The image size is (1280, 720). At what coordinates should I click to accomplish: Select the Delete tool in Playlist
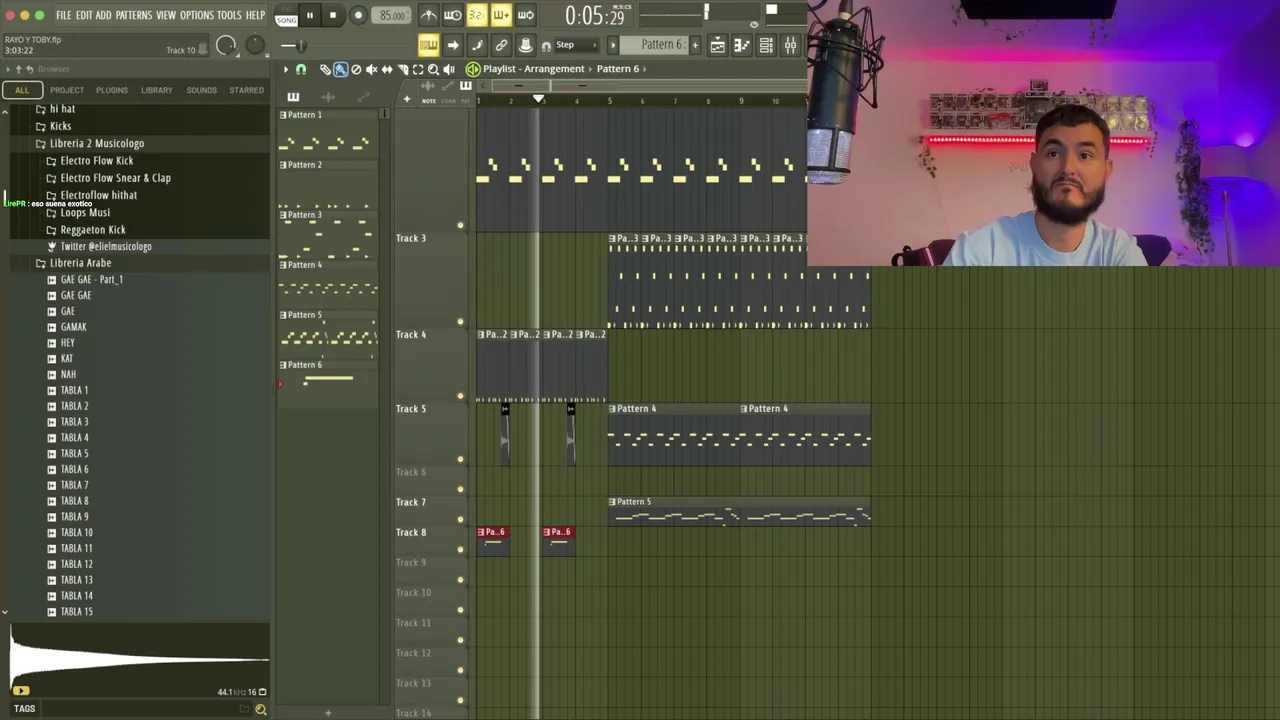click(356, 69)
